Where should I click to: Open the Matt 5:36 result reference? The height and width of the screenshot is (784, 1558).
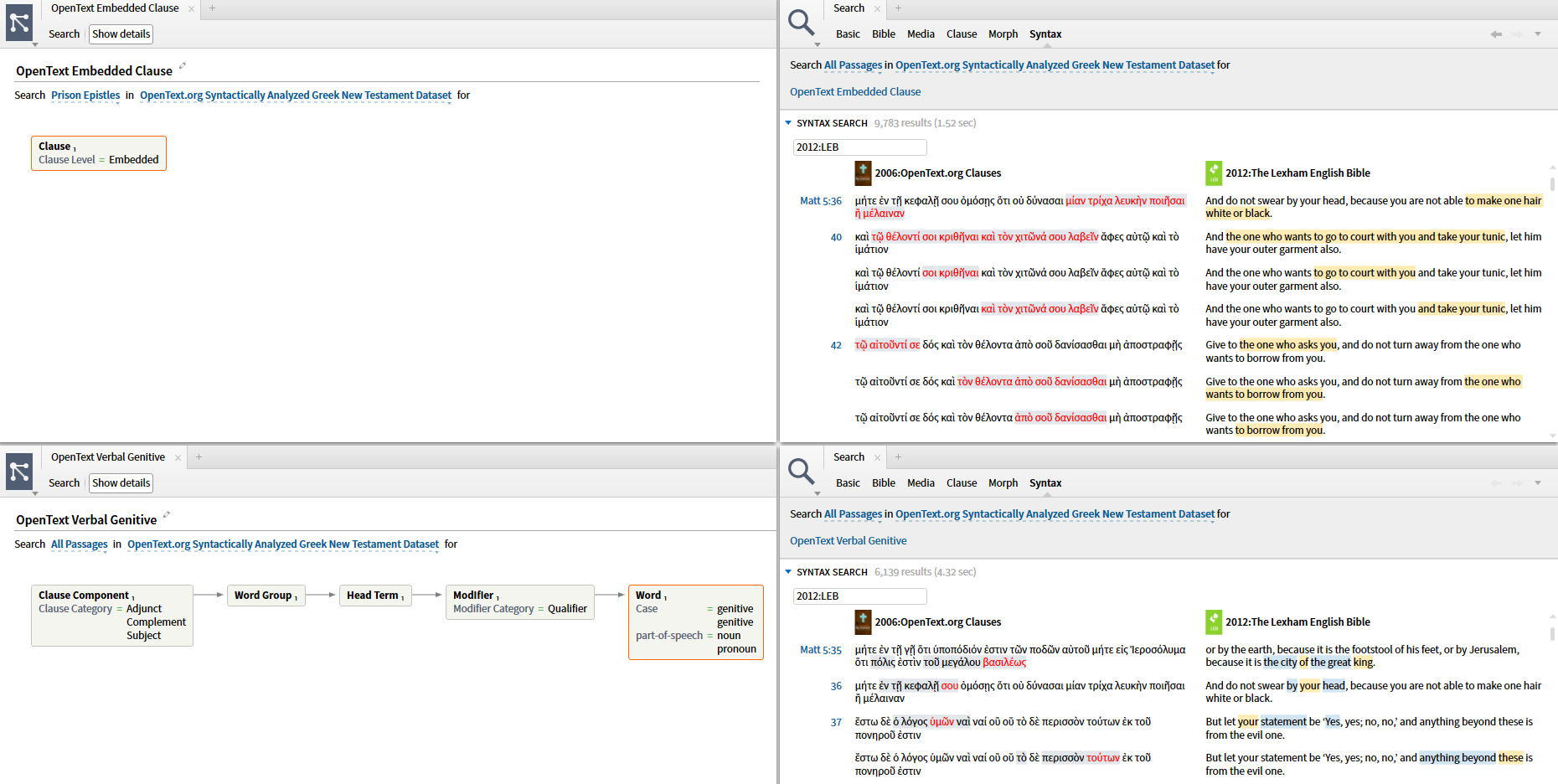821,201
